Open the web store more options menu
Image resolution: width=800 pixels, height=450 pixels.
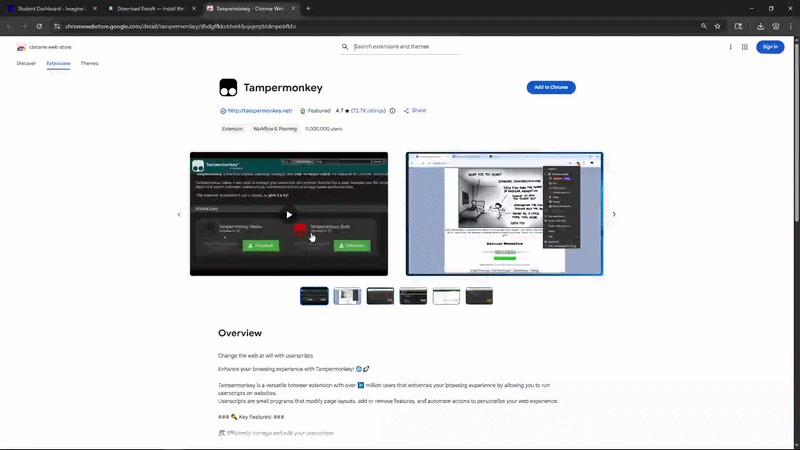click(x=730, y=47)
